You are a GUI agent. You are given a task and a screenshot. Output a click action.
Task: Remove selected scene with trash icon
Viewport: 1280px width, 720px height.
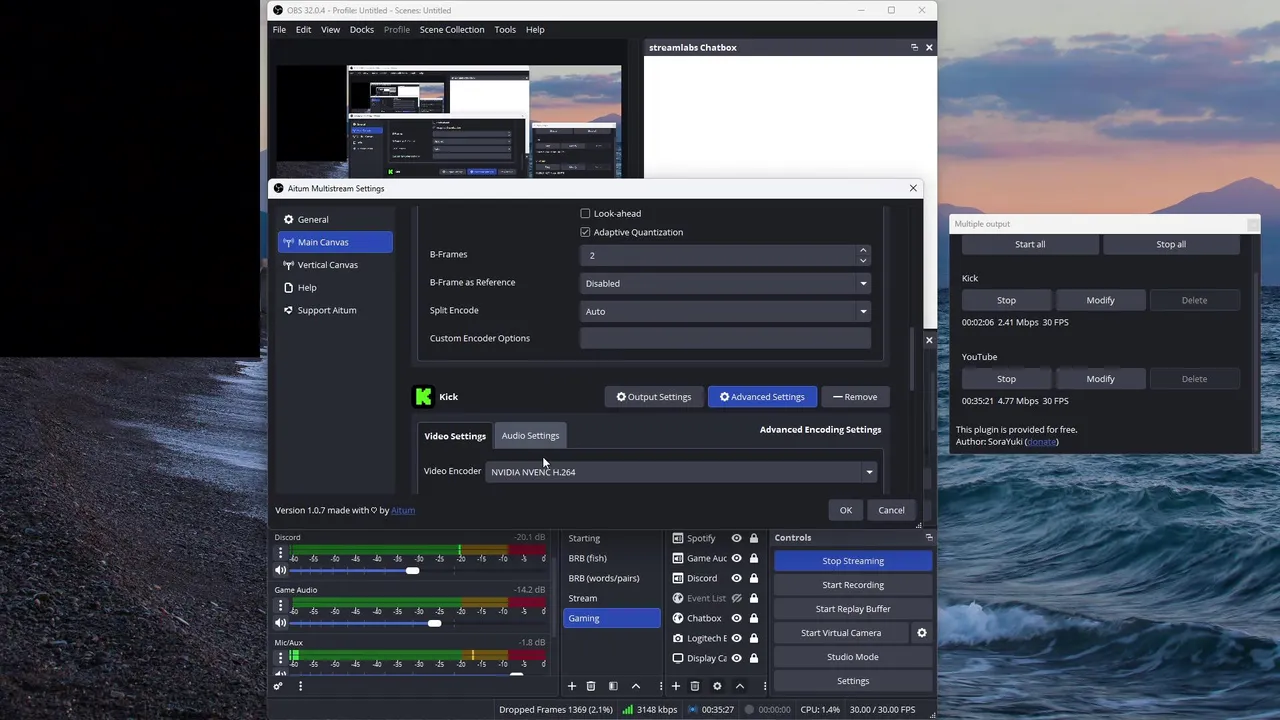pos(591,686)
